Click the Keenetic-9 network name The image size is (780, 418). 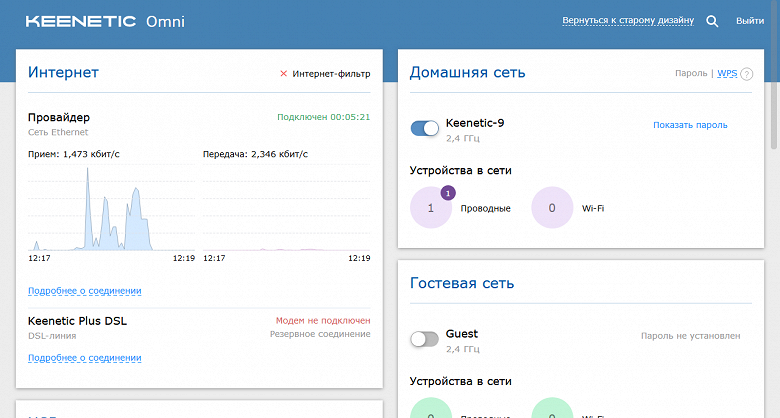[x=475, y=123]
